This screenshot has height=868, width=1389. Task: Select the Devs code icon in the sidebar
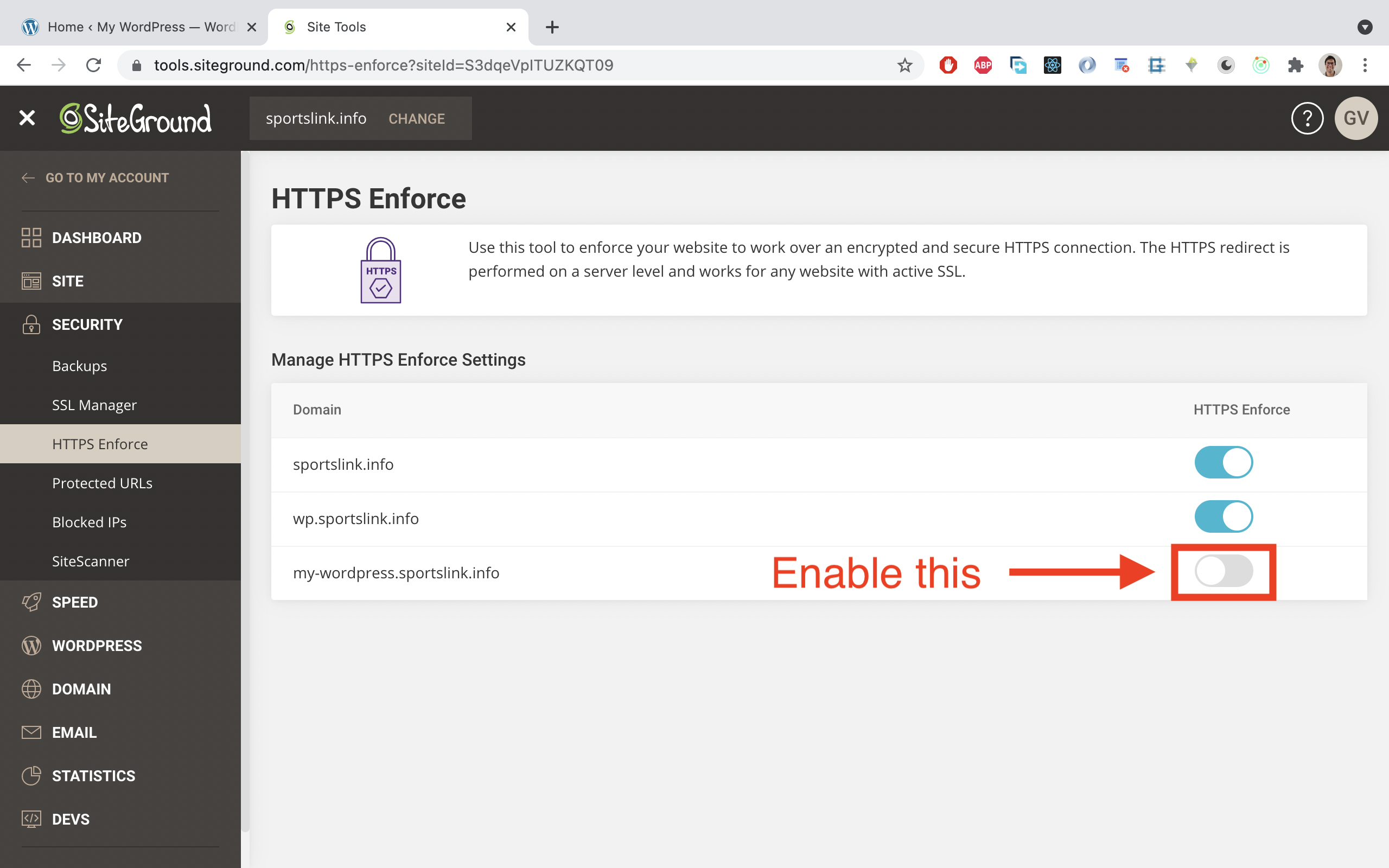click(31, 819)
